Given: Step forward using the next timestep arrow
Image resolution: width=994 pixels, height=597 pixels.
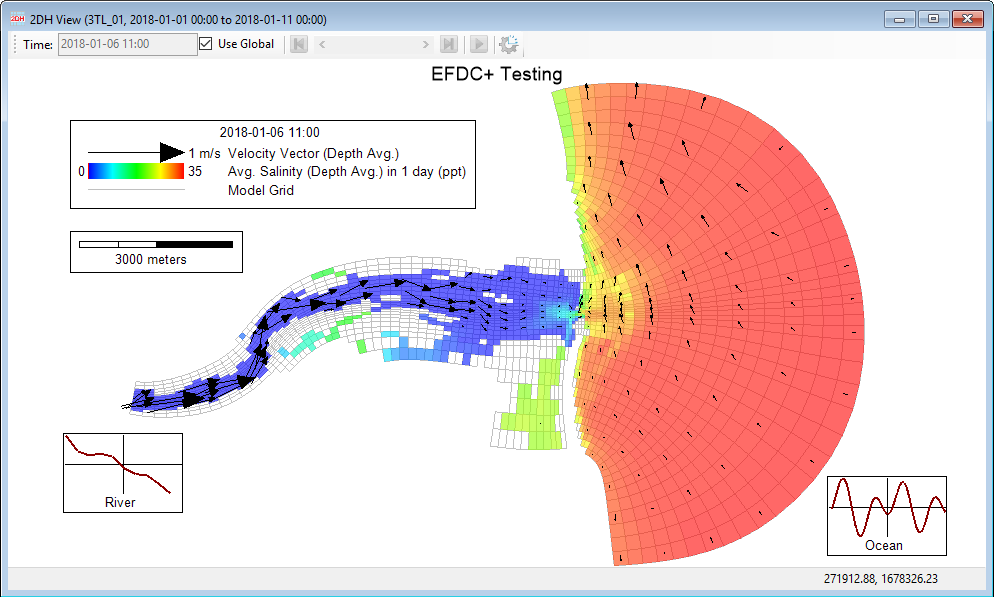Looking at the screenshot, I should click(427, 44).
